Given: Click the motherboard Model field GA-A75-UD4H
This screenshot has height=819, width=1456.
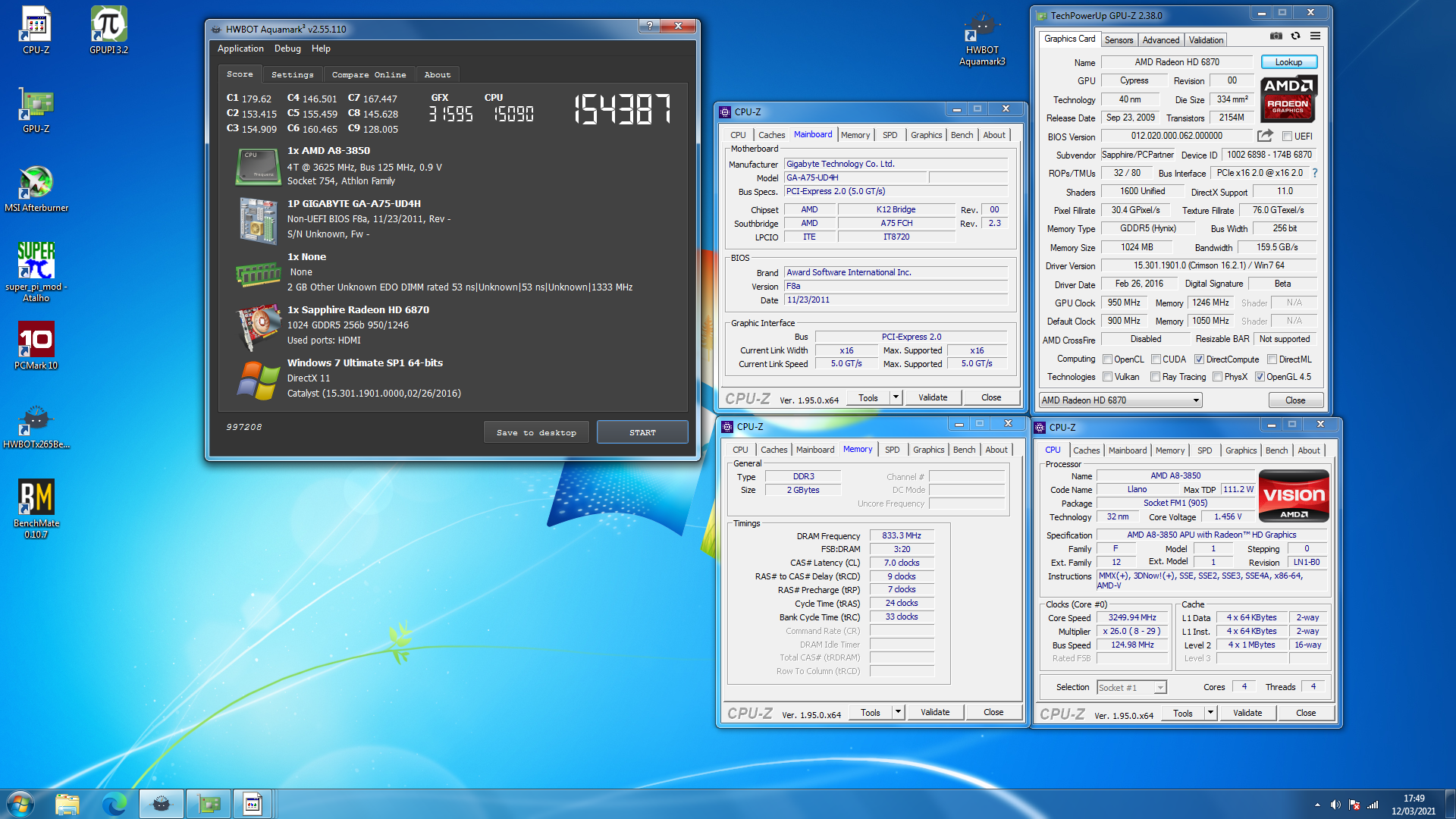Looking at the screenshot, I should pyautogui.click(x=855, y=177).
